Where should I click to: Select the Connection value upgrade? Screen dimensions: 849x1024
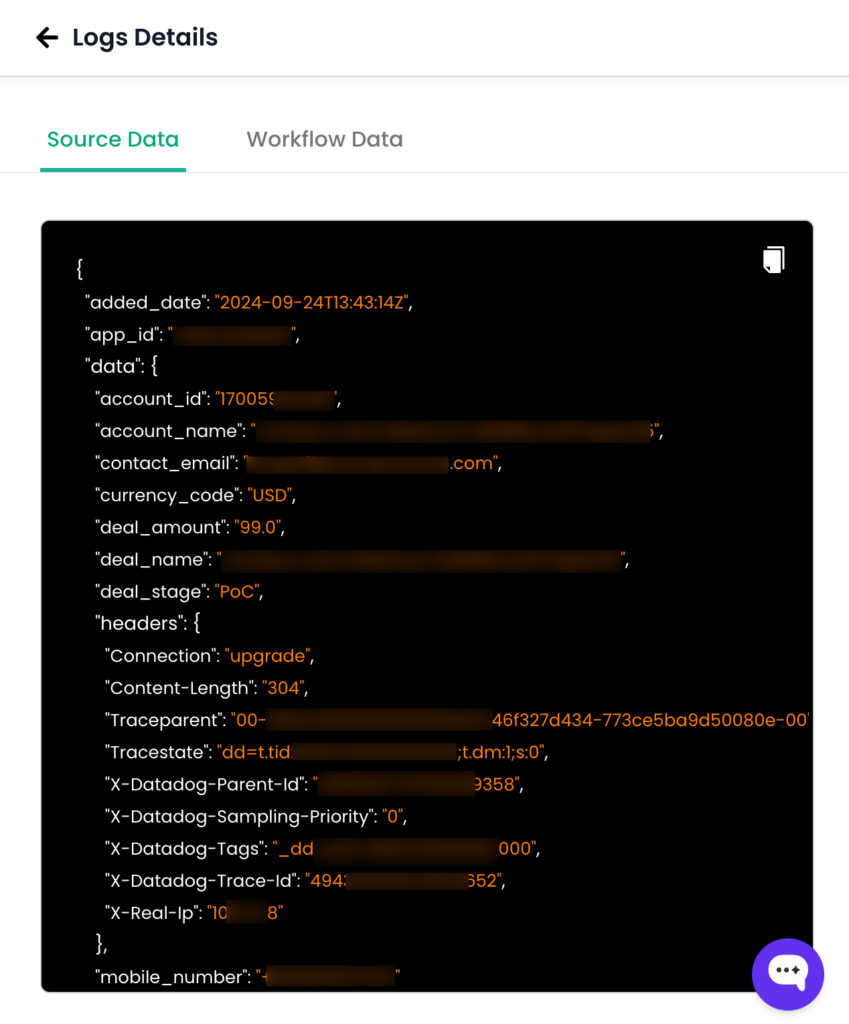point(267,656)
